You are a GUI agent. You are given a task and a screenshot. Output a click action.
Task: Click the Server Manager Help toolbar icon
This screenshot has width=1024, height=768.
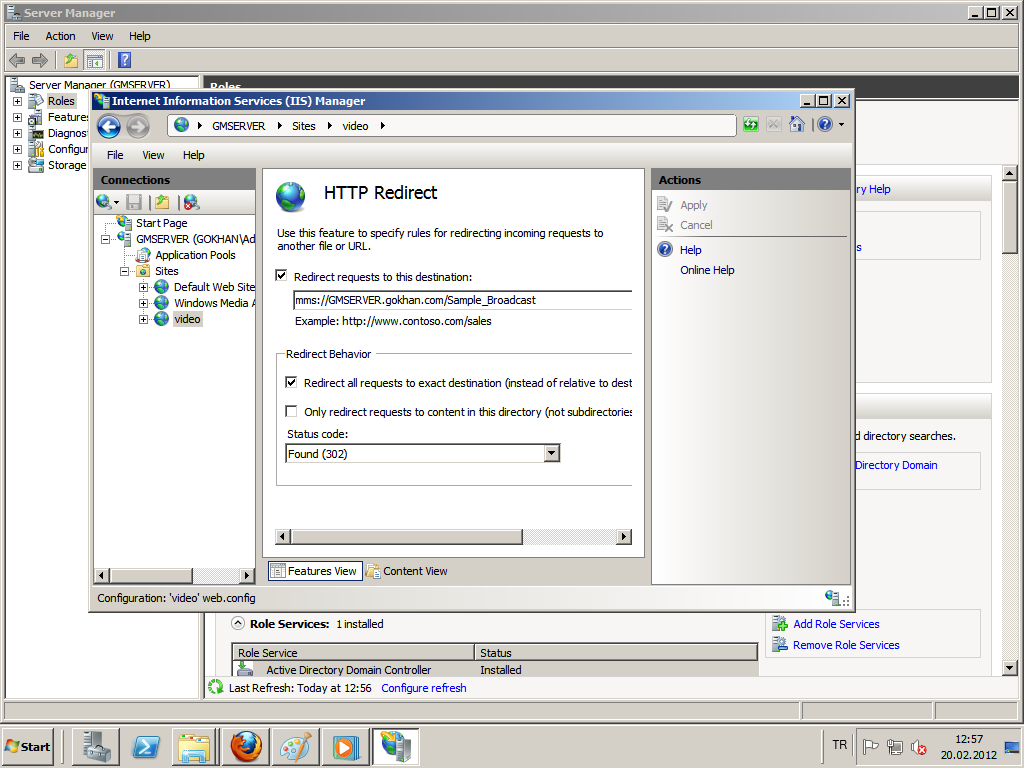(124, 61)
